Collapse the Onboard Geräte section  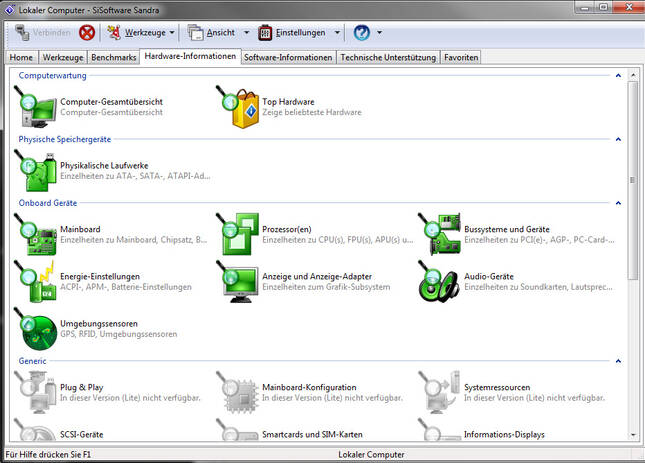[618, 203]
